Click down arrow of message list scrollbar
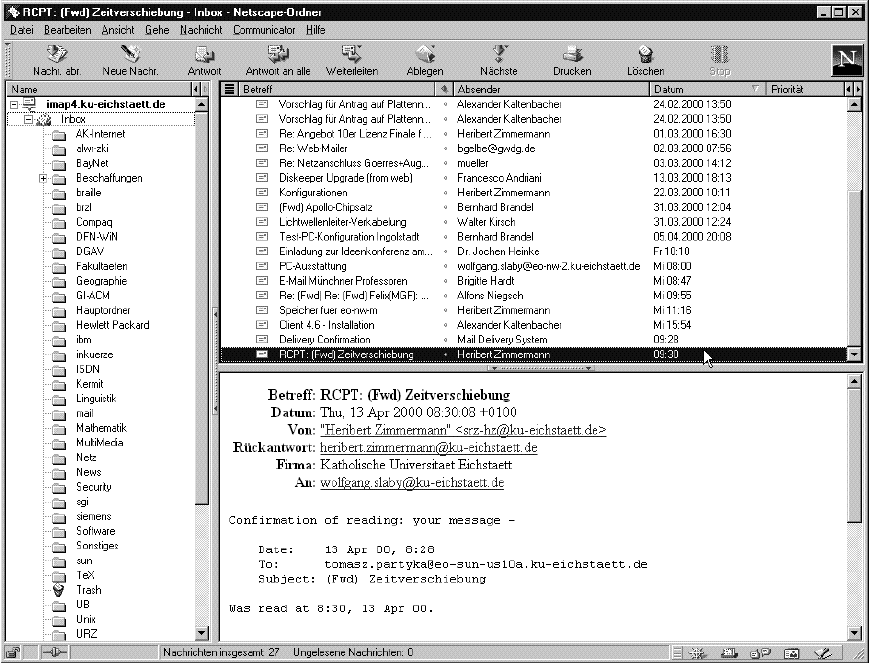This screenshot has height=664, width=870. [x=855, y=354]
